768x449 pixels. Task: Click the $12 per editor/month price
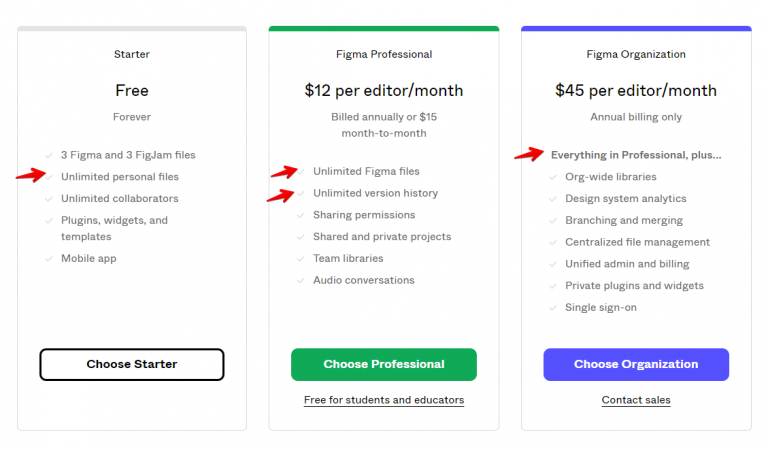(383, 90)
